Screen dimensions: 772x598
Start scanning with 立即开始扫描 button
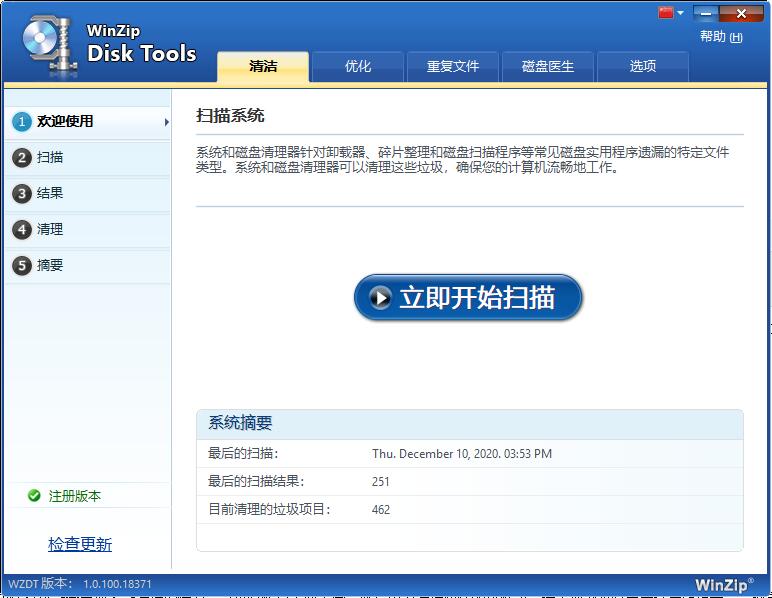(x=468, y=298)
